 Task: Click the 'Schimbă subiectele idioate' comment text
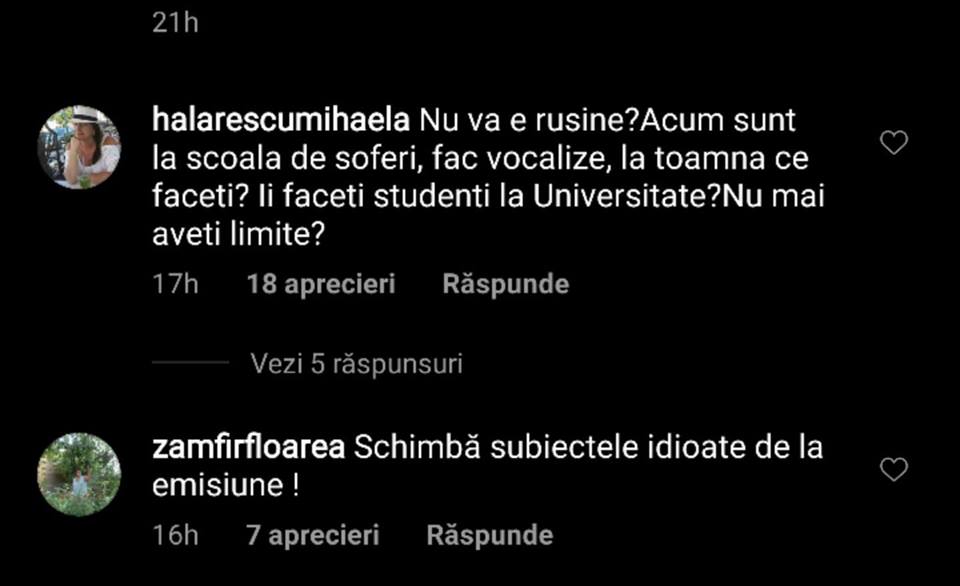tap(588, 448)
